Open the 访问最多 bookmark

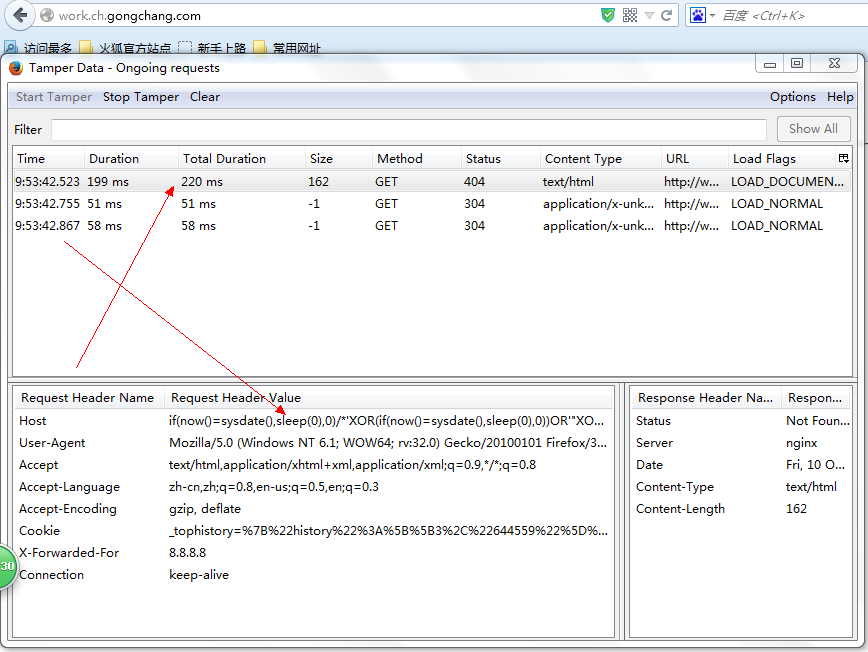38,48
